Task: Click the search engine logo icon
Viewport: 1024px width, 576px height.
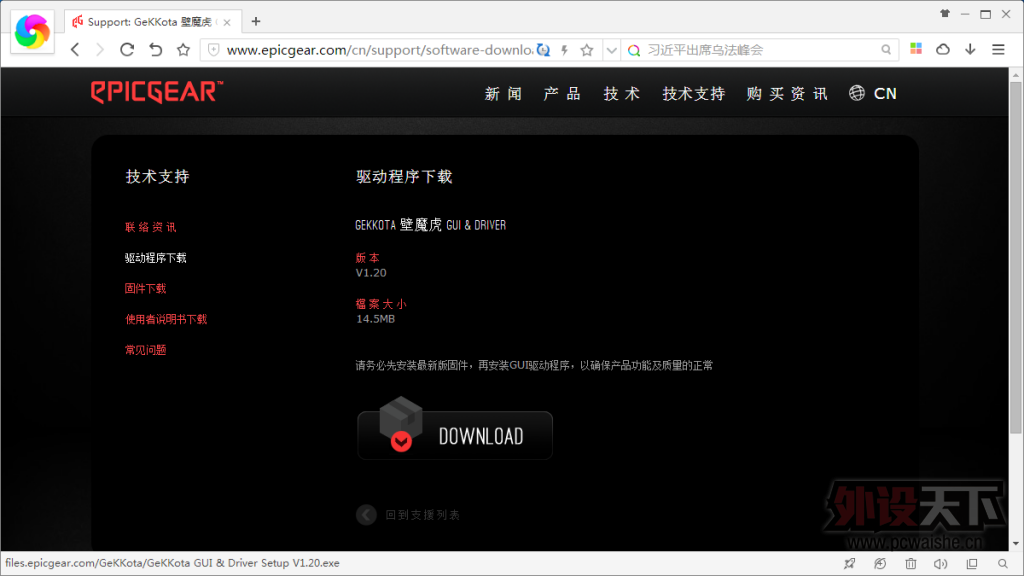Action: pos(633,50)
